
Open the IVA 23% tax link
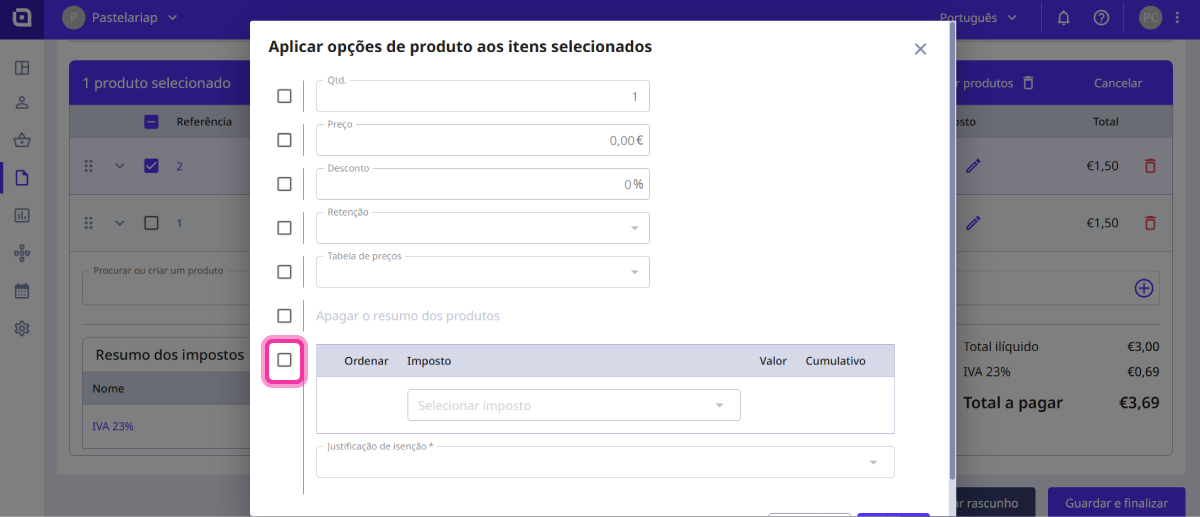click(113, 426)
